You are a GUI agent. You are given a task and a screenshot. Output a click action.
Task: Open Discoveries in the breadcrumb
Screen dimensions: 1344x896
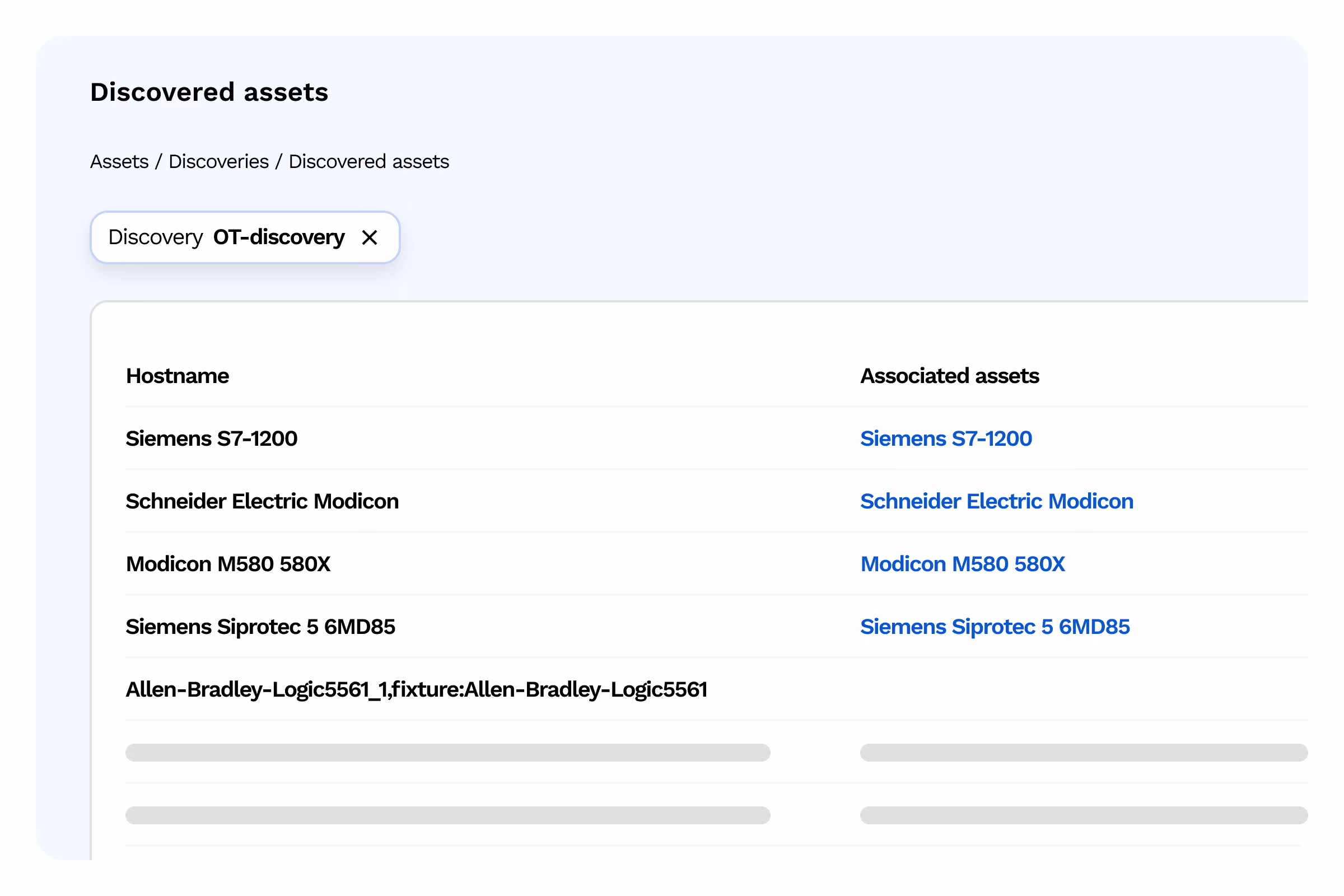(218, 162)
